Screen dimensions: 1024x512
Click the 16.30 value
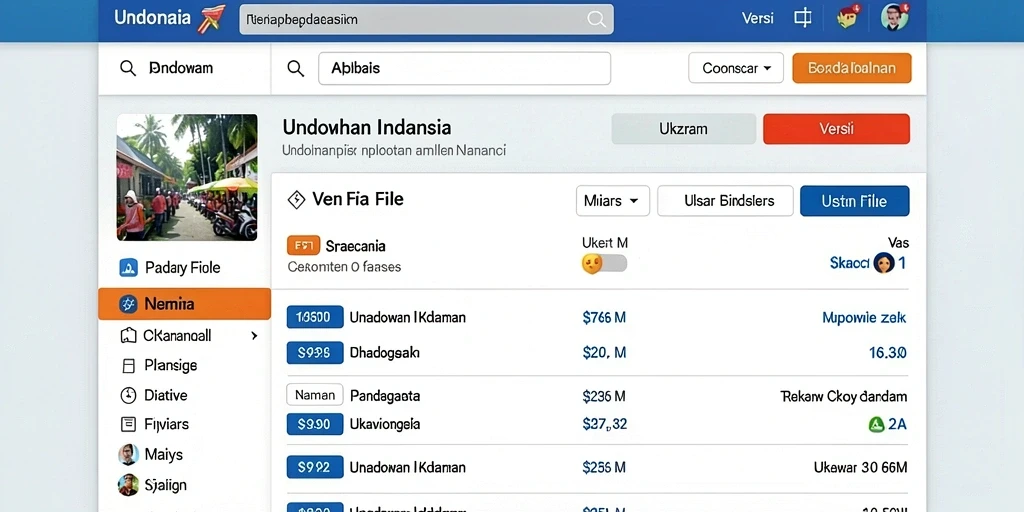click(888, 353)
